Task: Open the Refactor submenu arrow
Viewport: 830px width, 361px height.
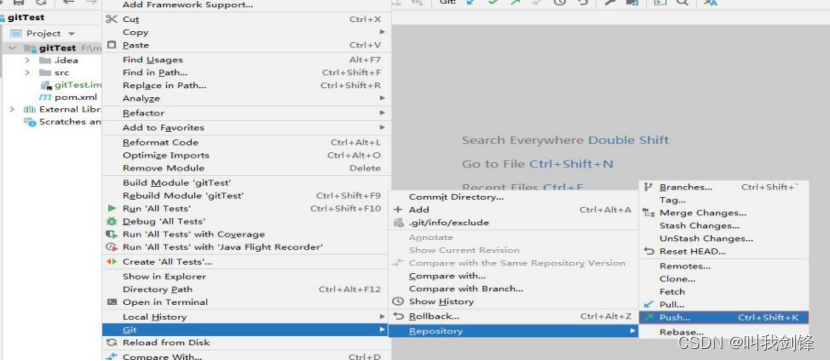Action: tap(382, 113)
